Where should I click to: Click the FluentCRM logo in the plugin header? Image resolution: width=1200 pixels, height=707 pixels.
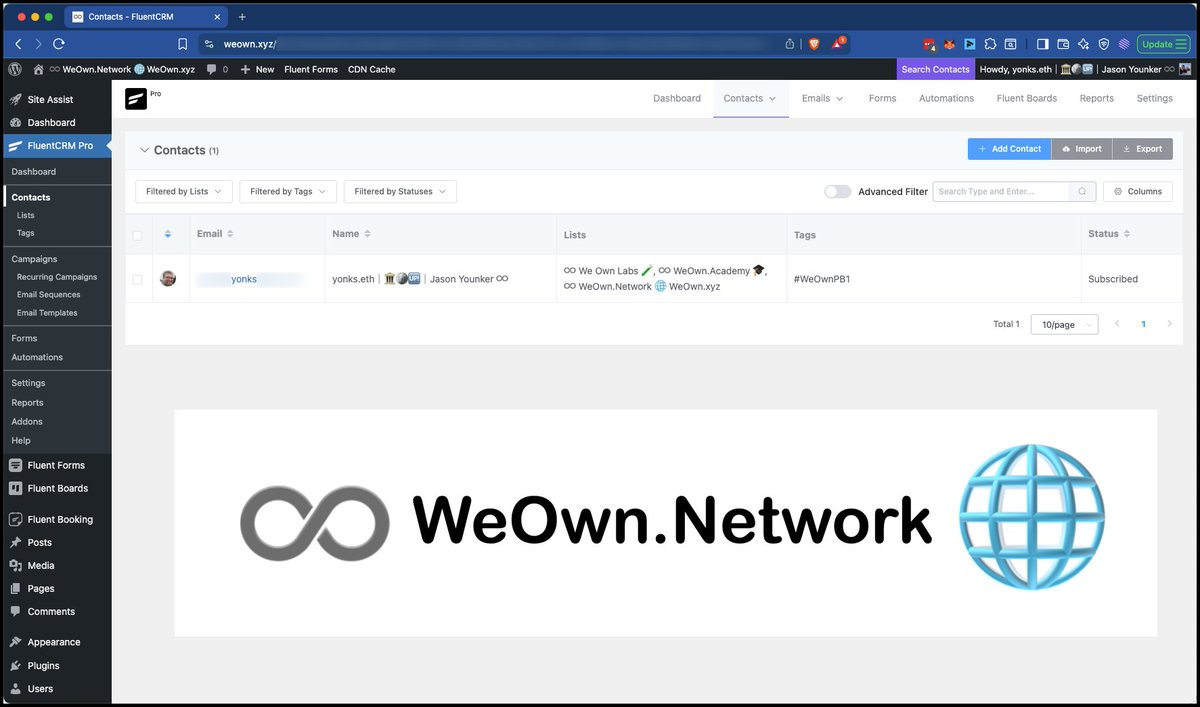tap(136, 97)
